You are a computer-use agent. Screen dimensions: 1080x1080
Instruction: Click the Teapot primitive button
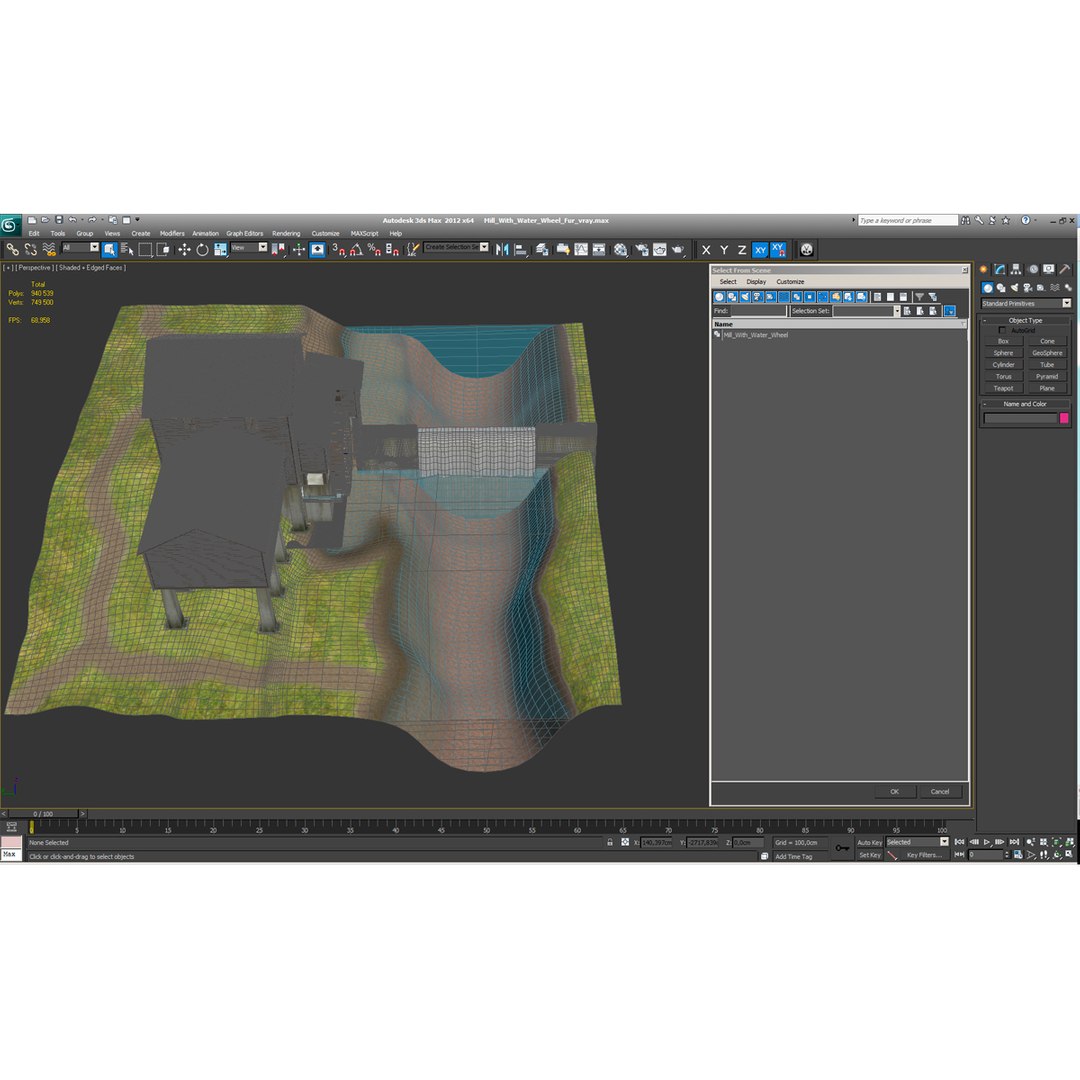pos(1003,388)
